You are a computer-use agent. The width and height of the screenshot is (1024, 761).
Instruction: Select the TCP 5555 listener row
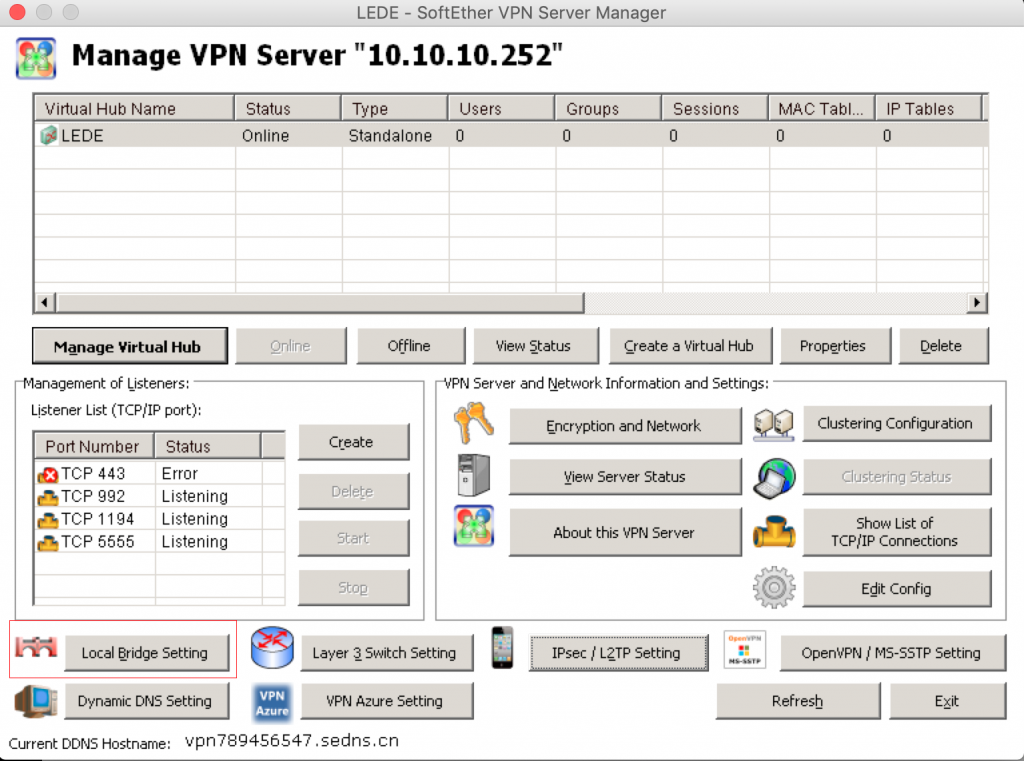(x=160, y=542)
